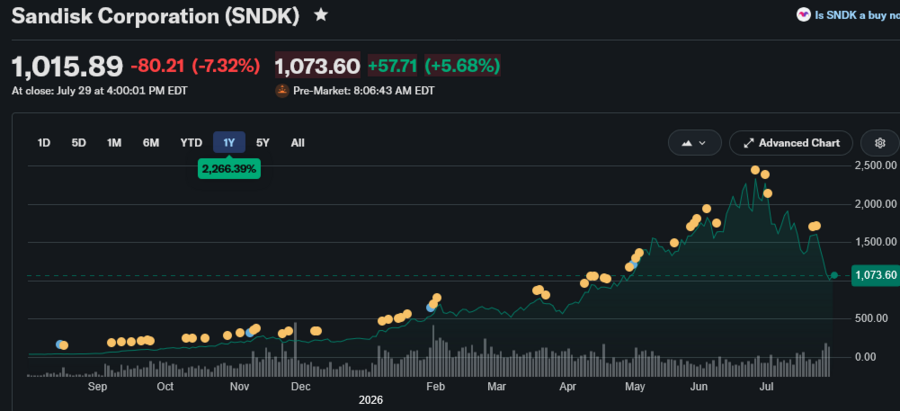
Task: Switch chart to 6M range
Action: click(x=151, y=143)
